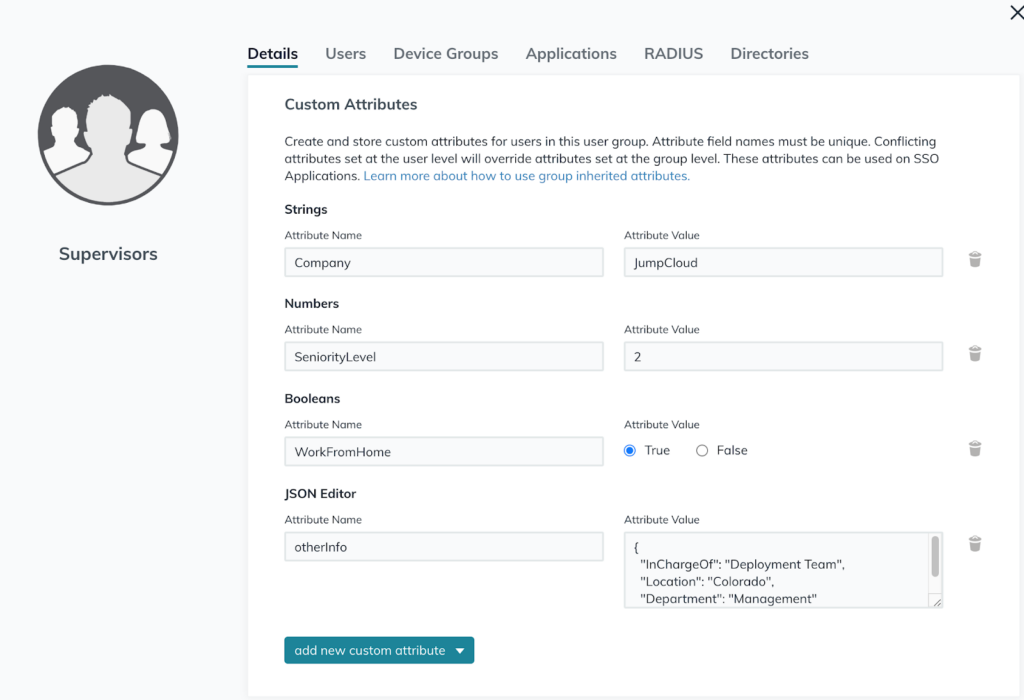Open the RADIUS tab

coord(674,54)
